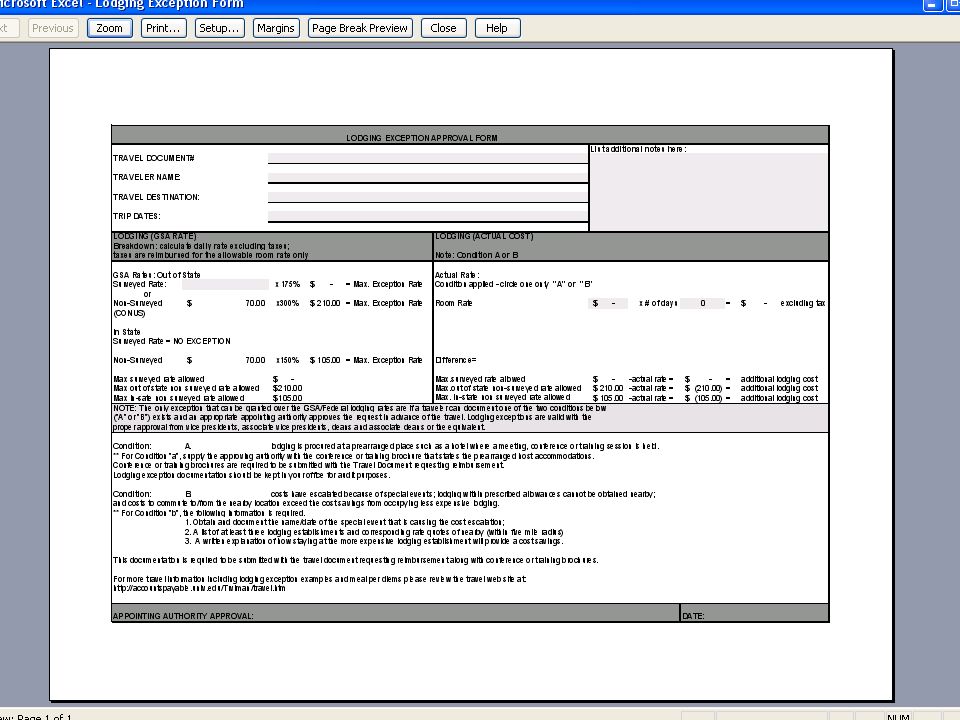Screen dimensions: 960x720
Task: Click the "NOTE:" paragraph about GSA/Federal rates
Action: click(x=360, y=418)
